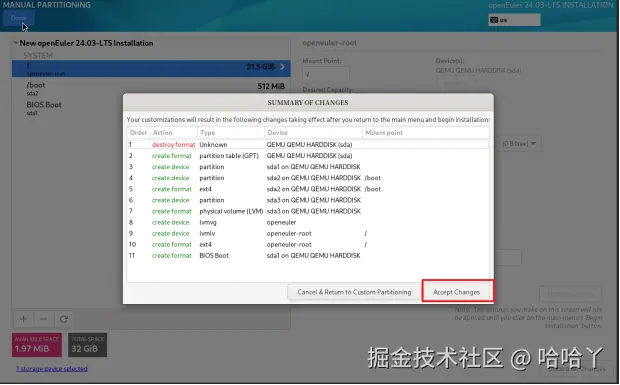Click Cancel & Return to Custom Partitioning
Screen dimensions: 620x385
pos(354,292)
